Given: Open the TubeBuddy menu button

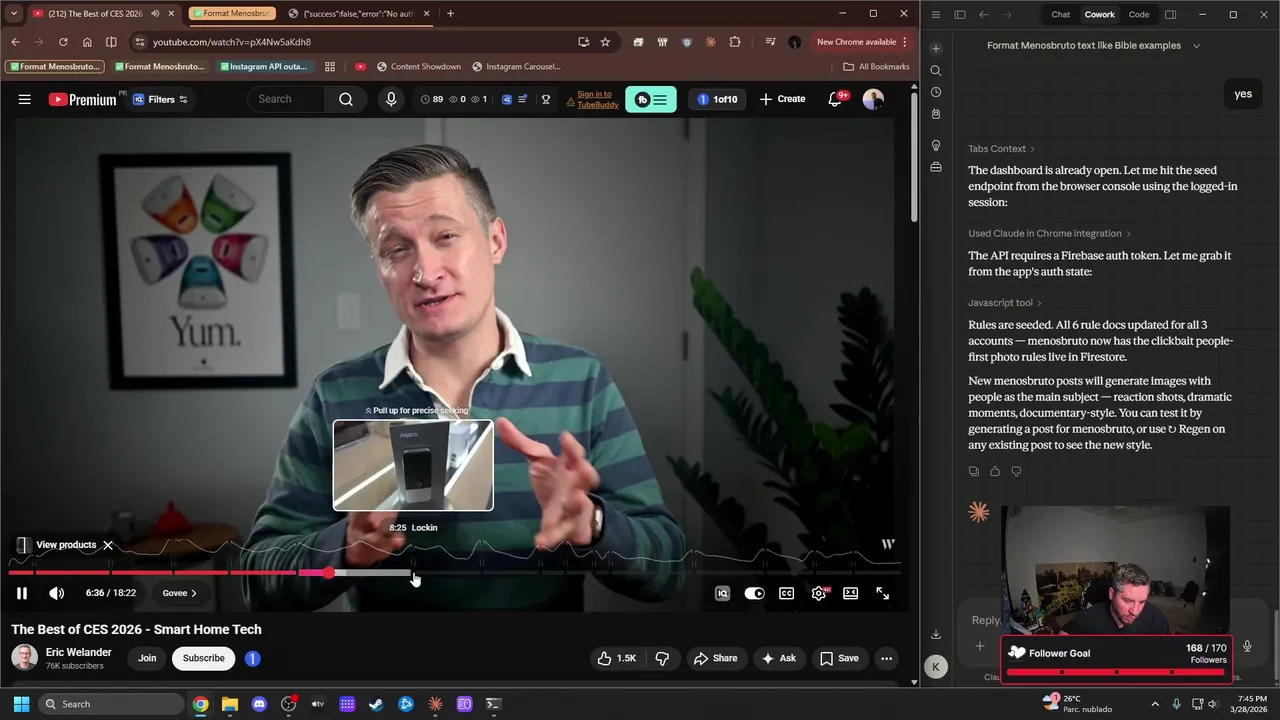Looking at the screenshot, I should 651,99.
